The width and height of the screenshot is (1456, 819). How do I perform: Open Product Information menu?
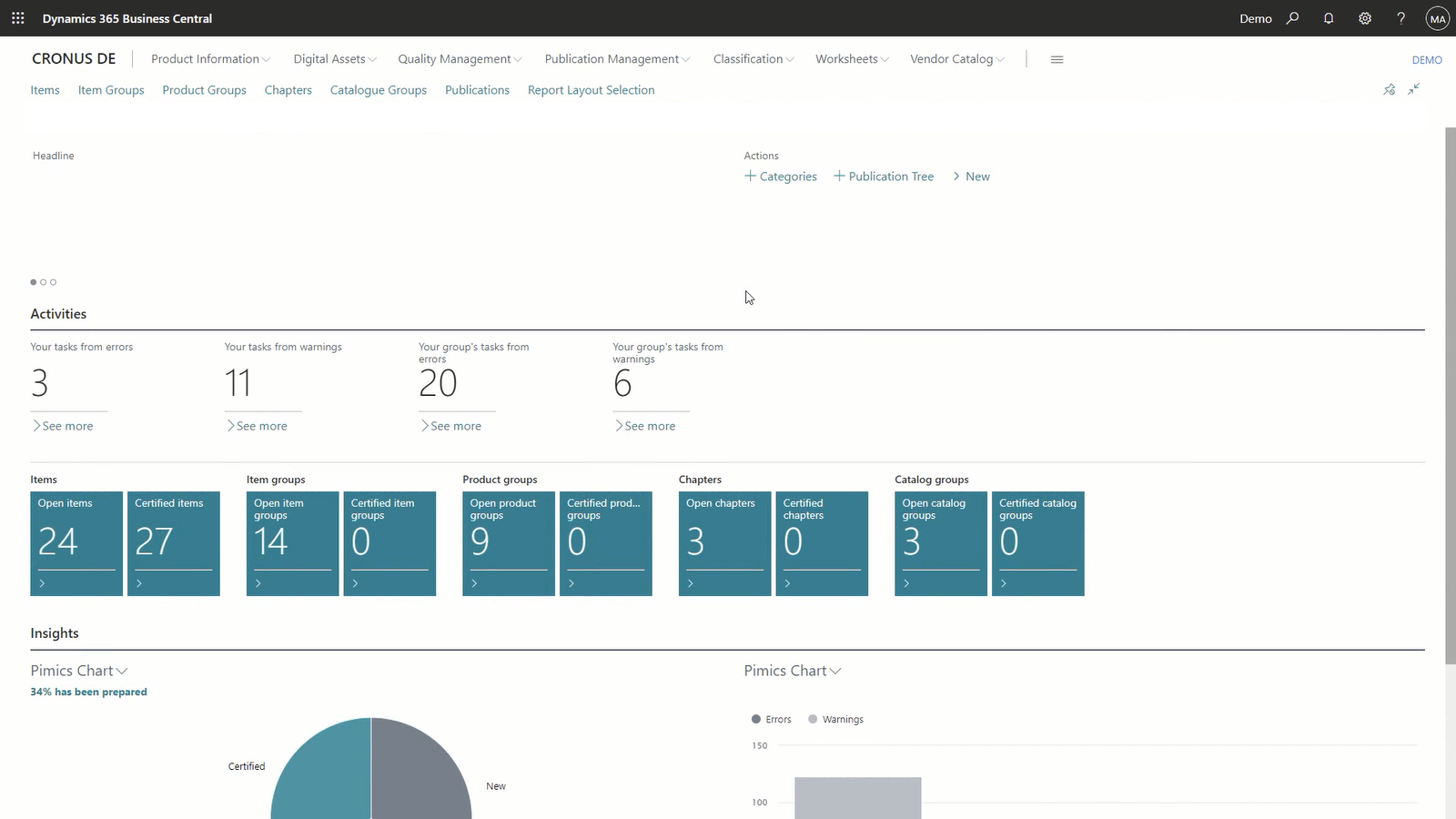click(210, 59)
